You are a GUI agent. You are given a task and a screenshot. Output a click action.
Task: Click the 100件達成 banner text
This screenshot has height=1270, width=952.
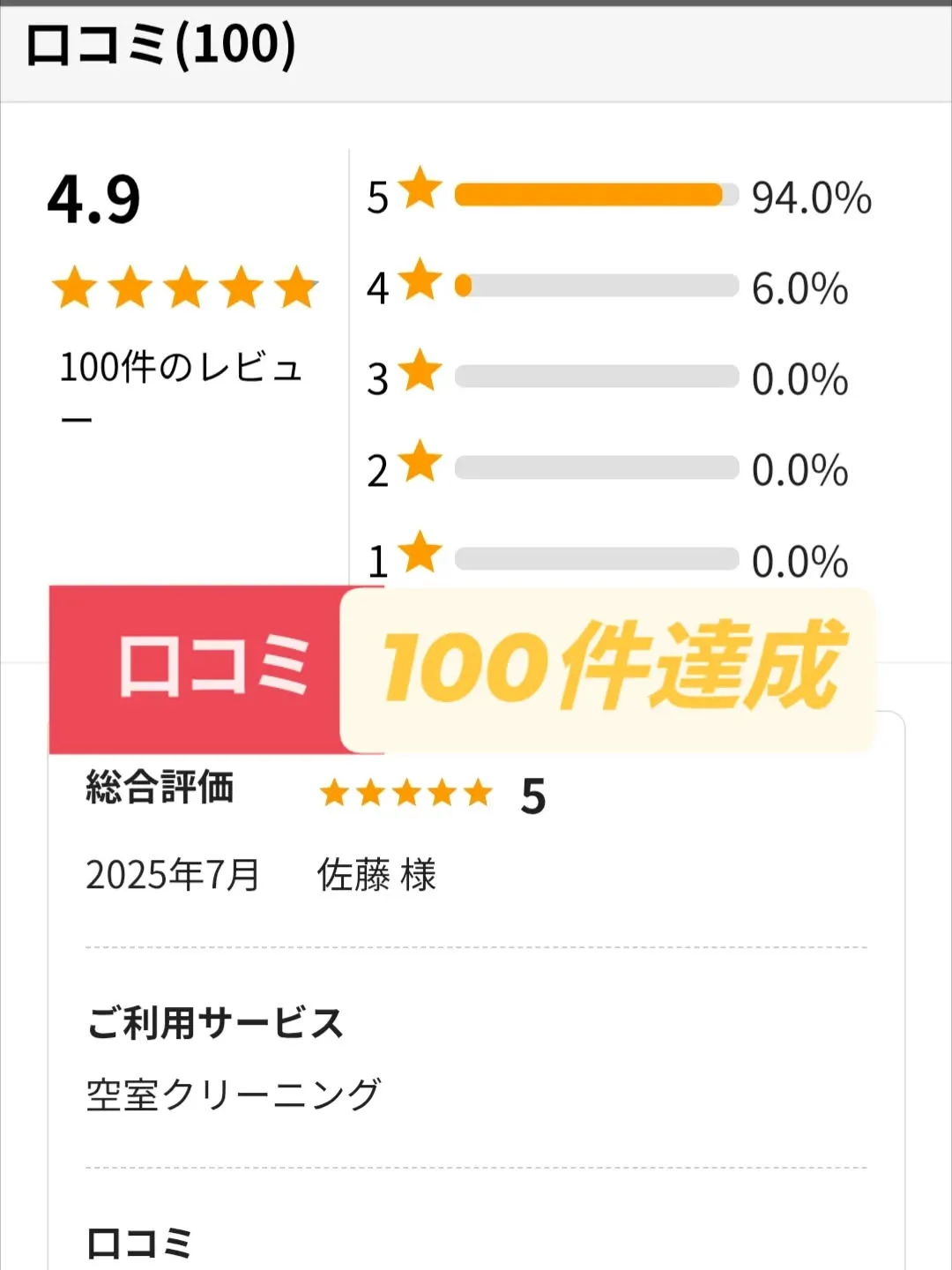point(613,666)
